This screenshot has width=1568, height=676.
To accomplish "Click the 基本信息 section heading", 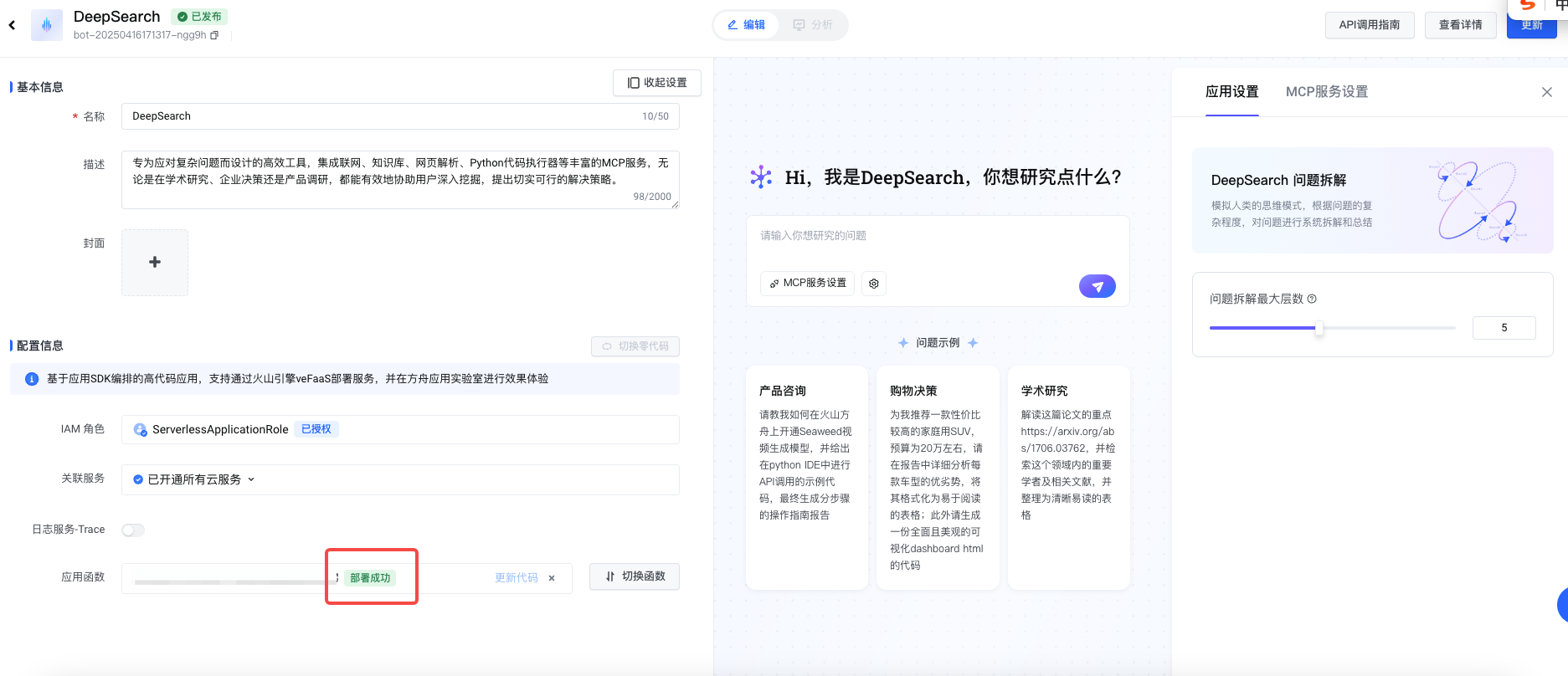I will [40, 87].
